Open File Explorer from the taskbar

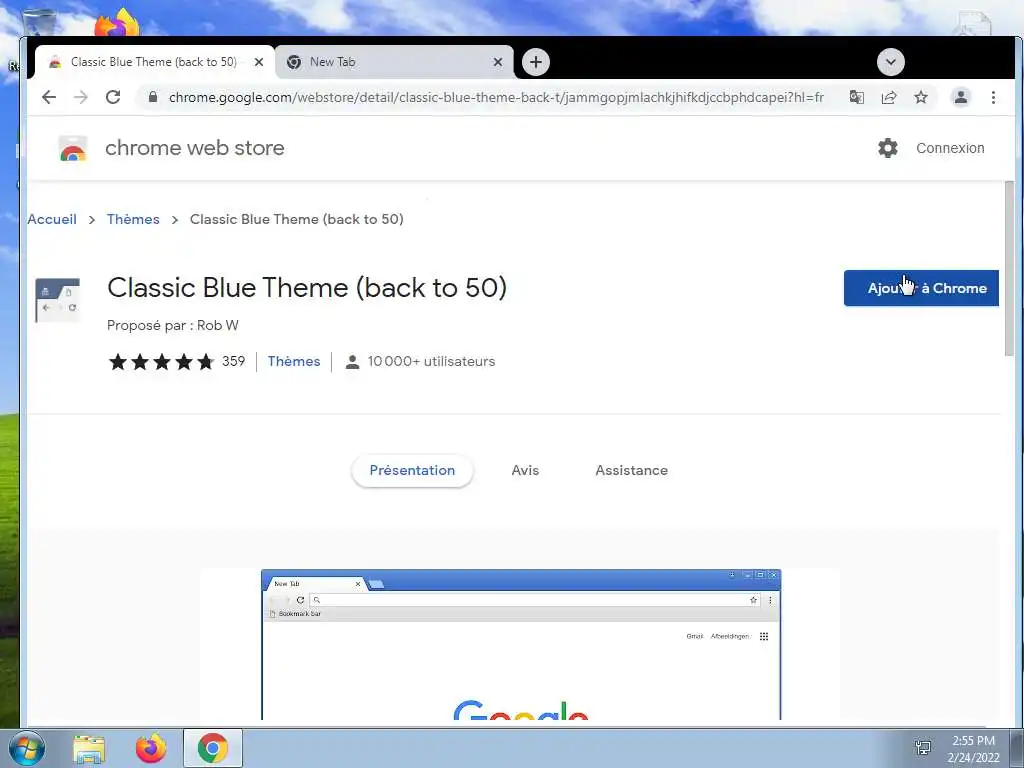click(89, 749)
